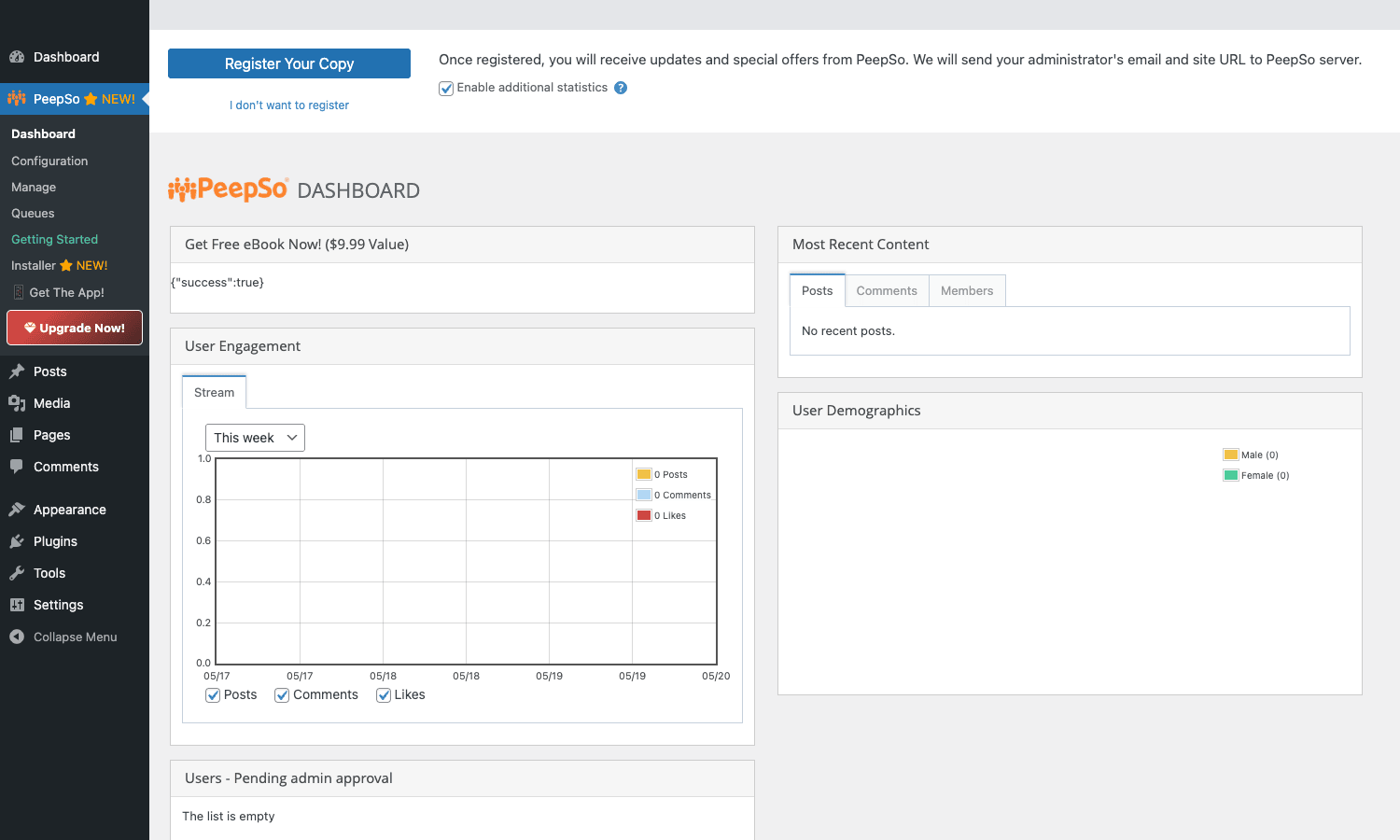This screenshot has height=840, width=1400.
Task: Open the Configuration submenu item
Action: [x=49, y=161]
